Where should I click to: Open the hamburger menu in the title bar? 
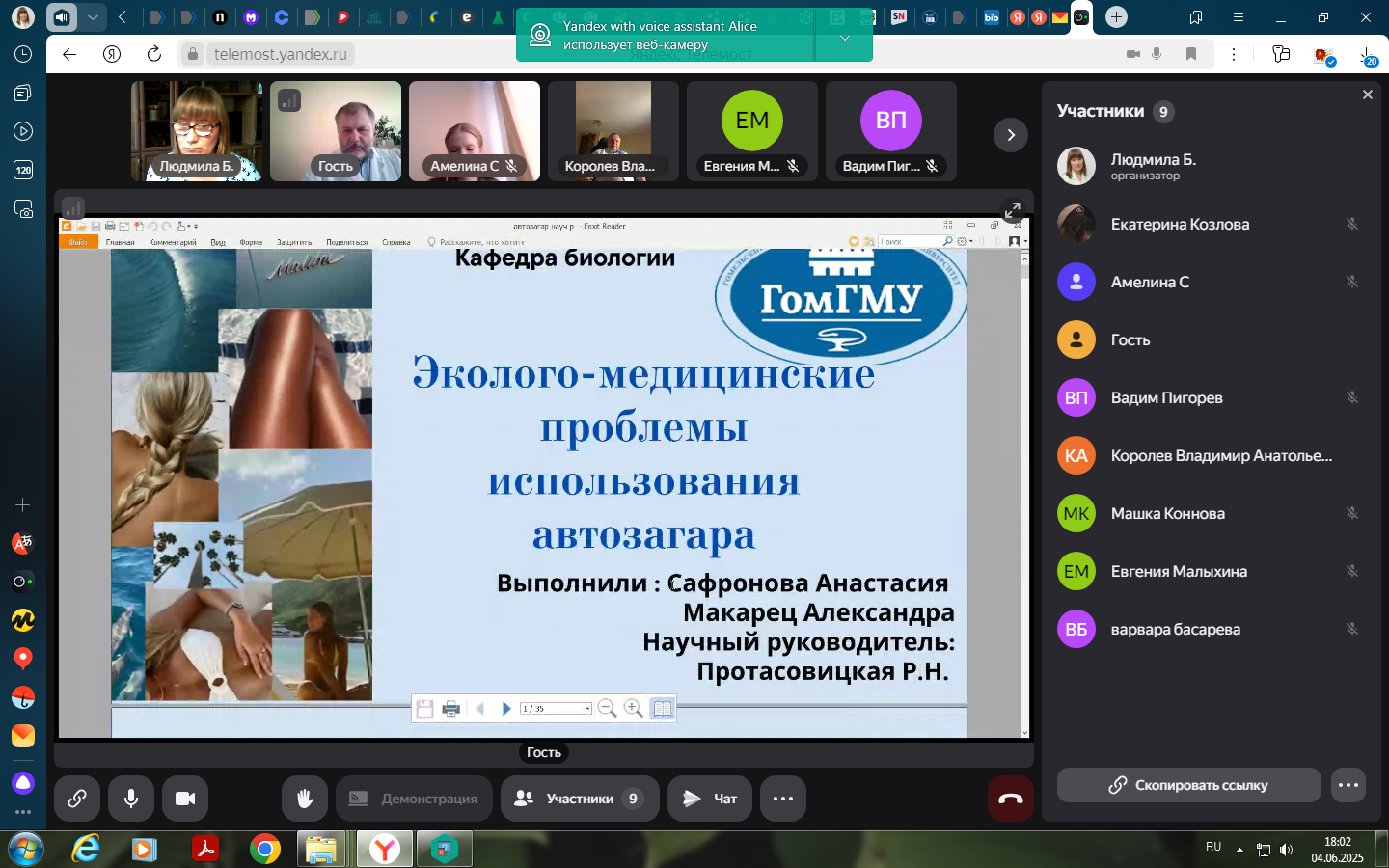[x=1239, y=17]
